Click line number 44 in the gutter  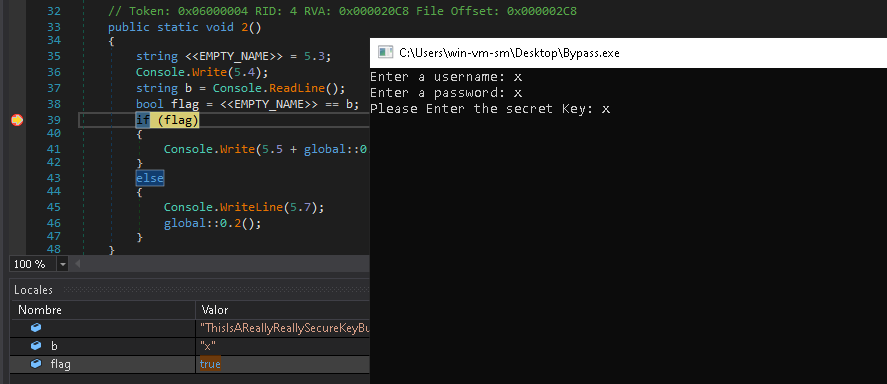(54, 192)
